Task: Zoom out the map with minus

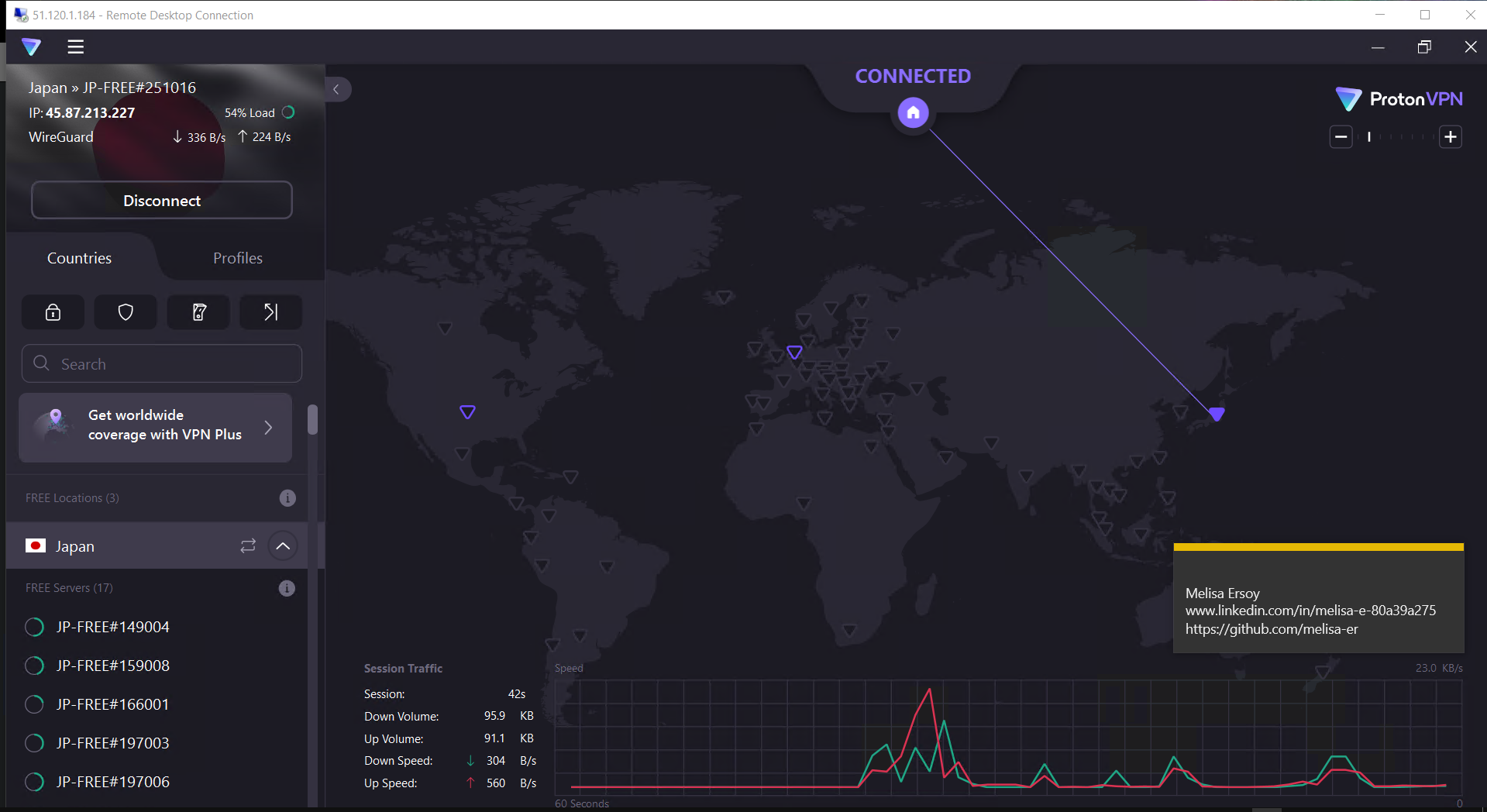Action: point(1341,137)
